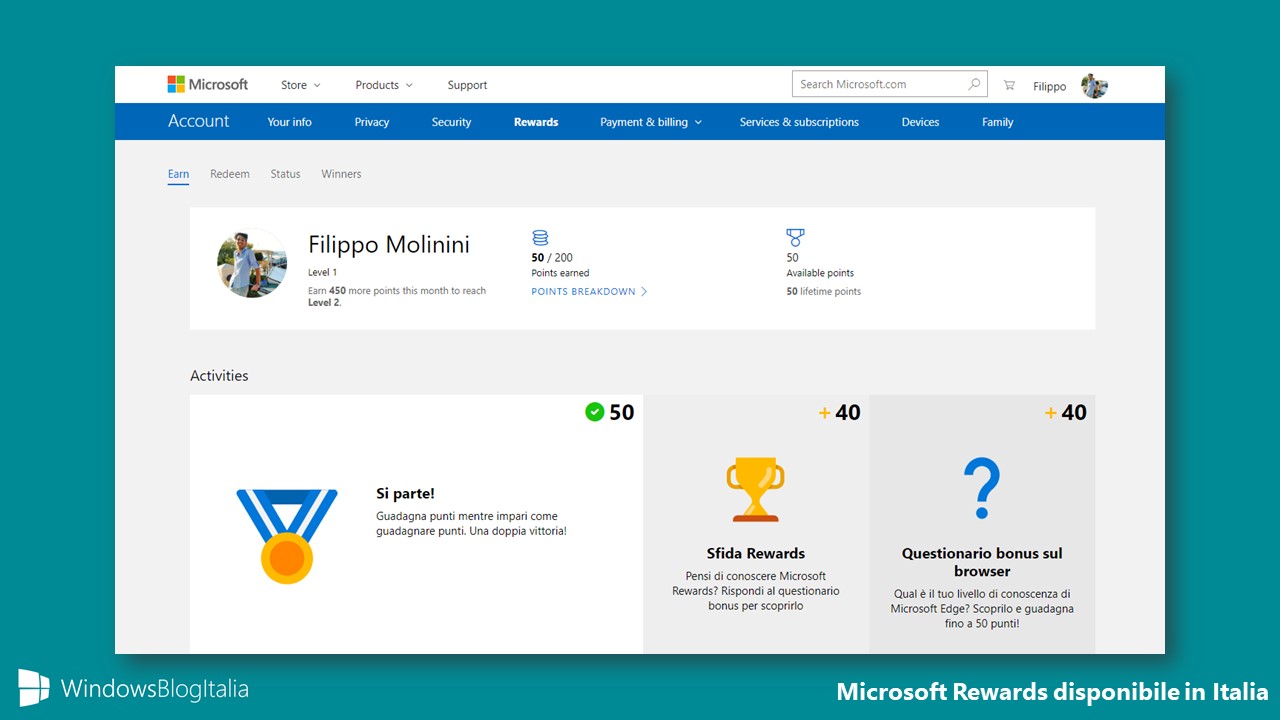Click the '50 / 200' points earned value
The height and width of the screenshot is (720, 1280).
pyautogui.click(x=552, y=258)
